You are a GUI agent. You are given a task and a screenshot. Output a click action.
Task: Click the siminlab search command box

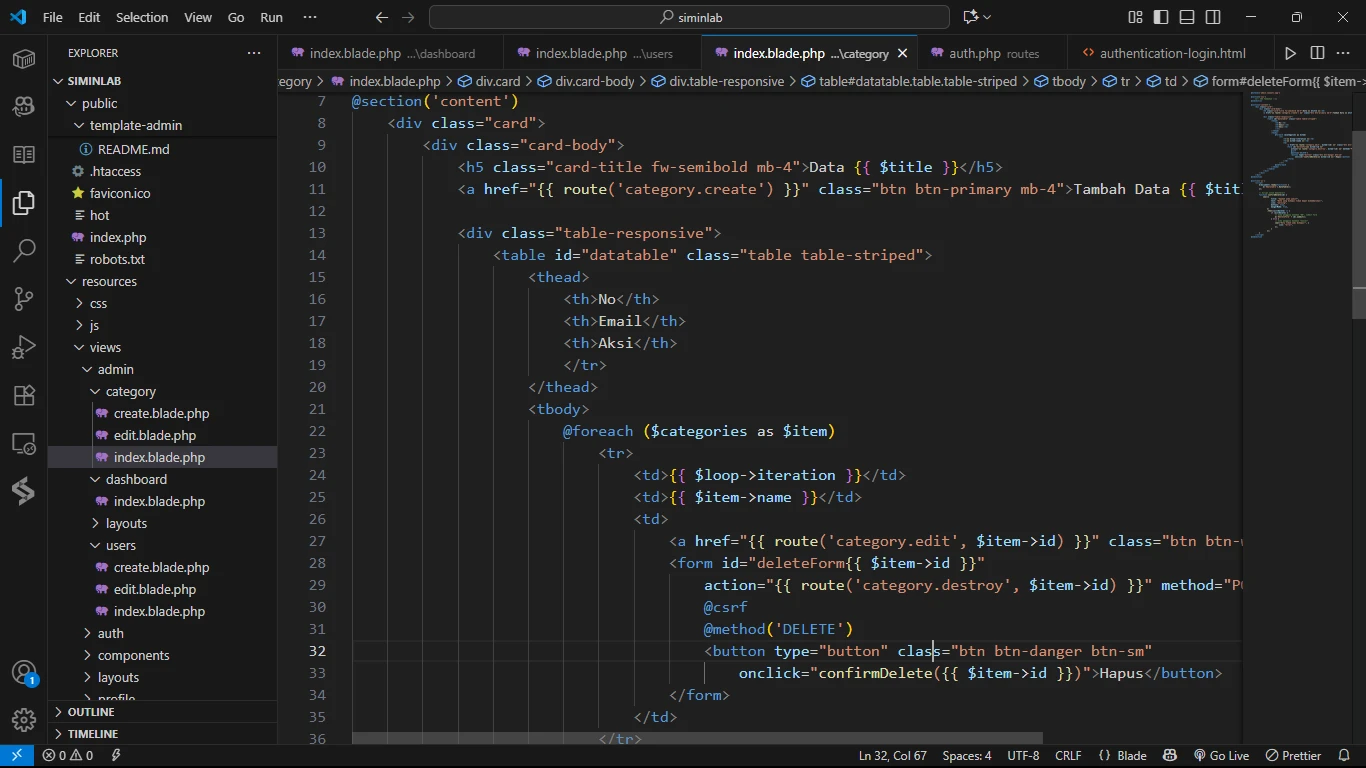point(689,17)
